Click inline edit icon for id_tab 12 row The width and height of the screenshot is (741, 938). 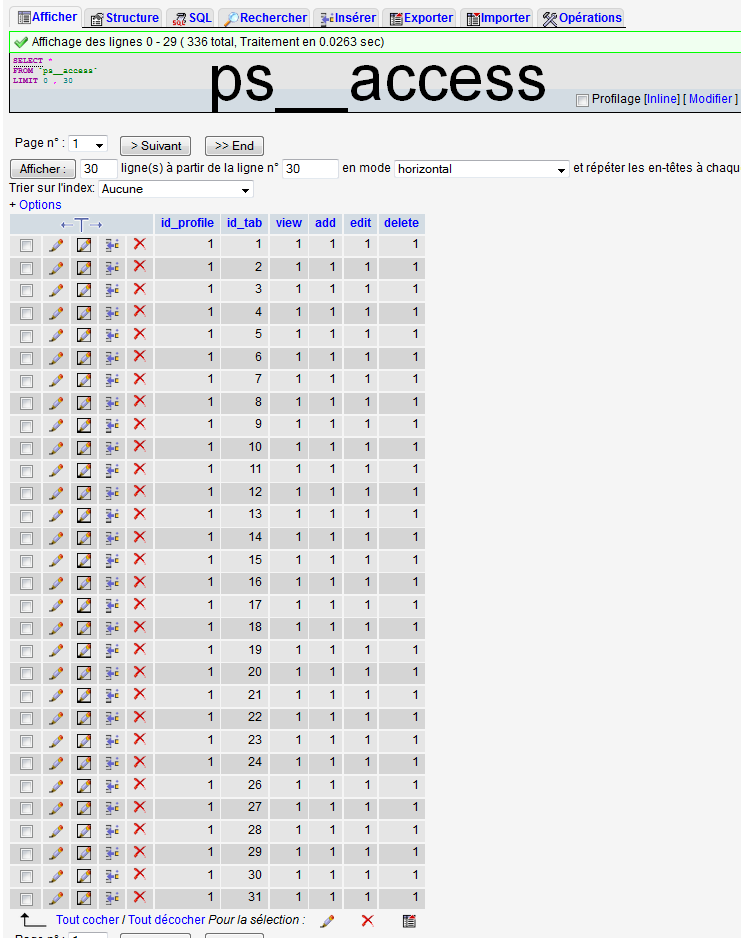click(x=84, y=493)
